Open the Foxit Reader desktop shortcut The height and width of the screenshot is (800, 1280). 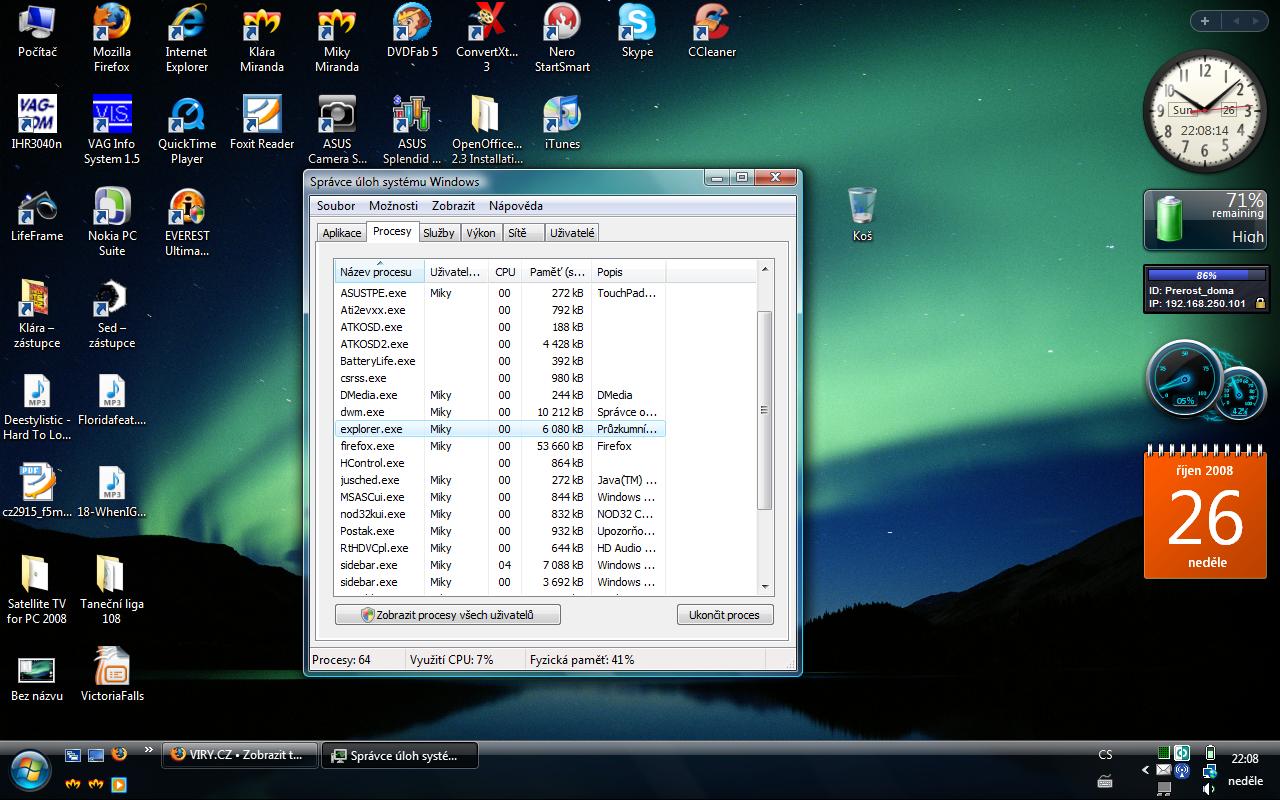pyautogui.click(x=262, y=116)
